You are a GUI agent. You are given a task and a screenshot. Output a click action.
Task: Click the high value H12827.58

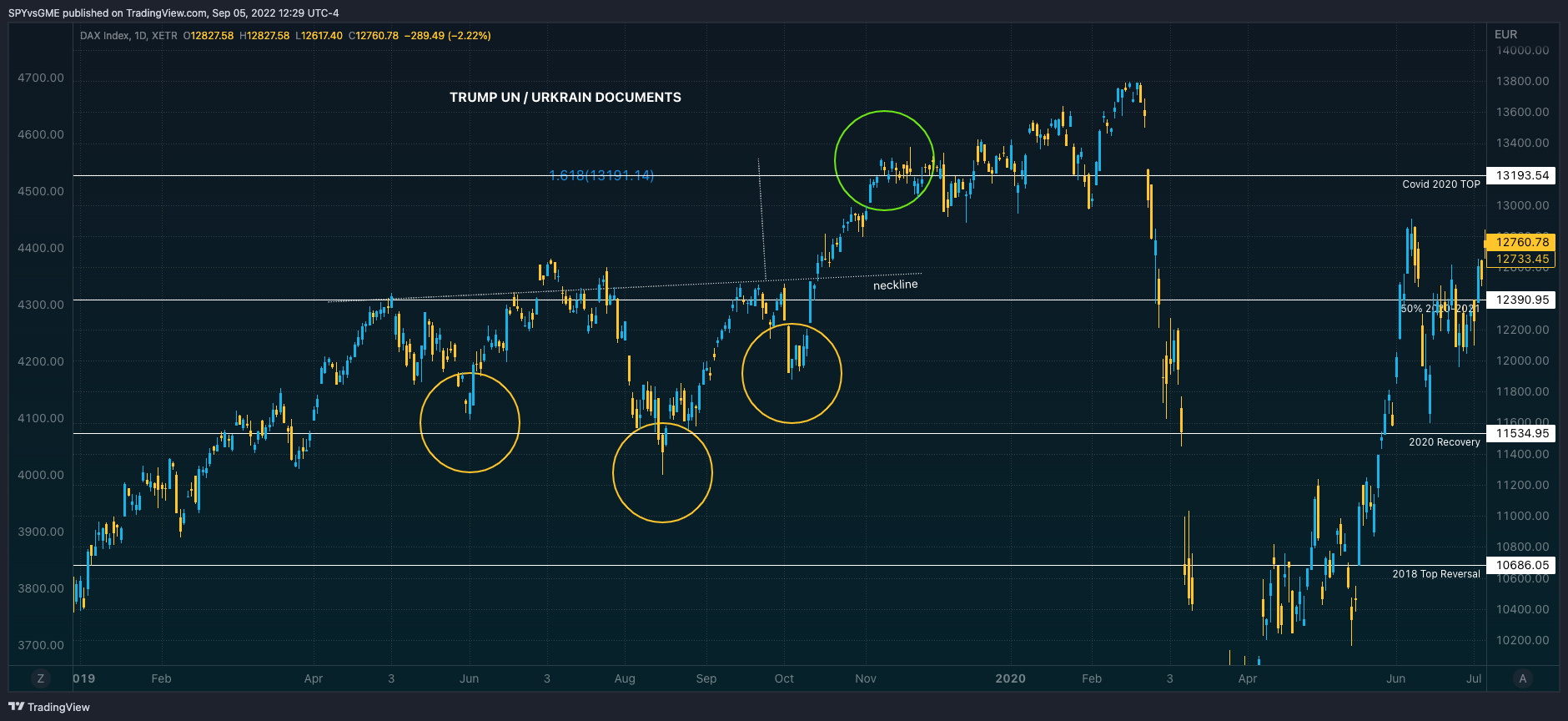coord(264,36)
